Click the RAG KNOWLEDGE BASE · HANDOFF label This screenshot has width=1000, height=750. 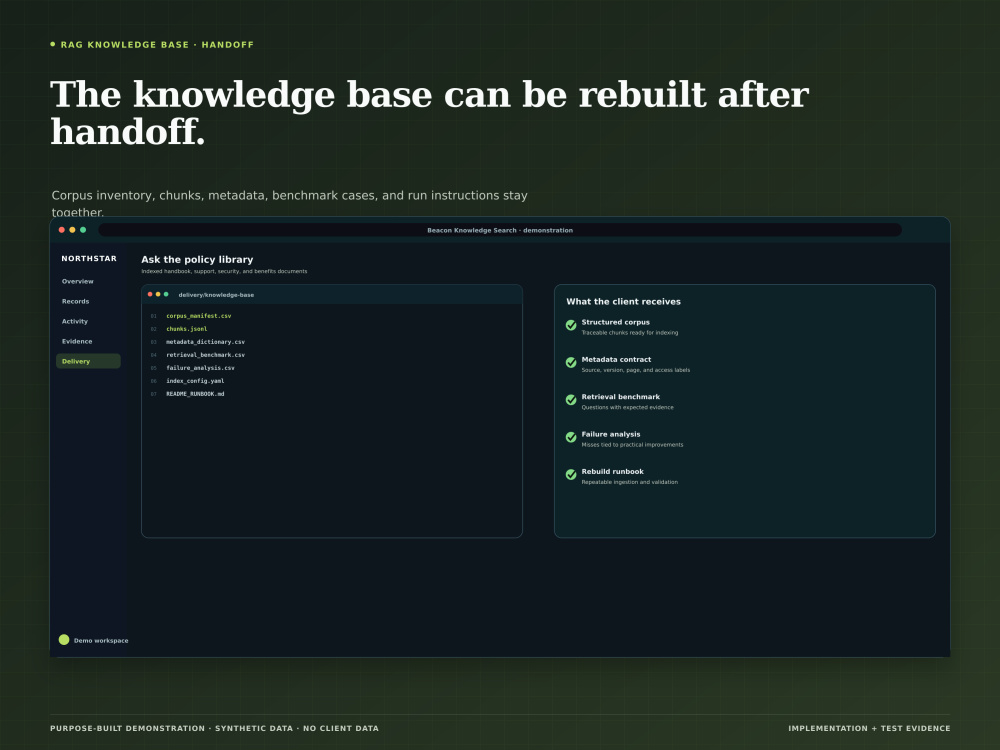[x=157, y=45]
